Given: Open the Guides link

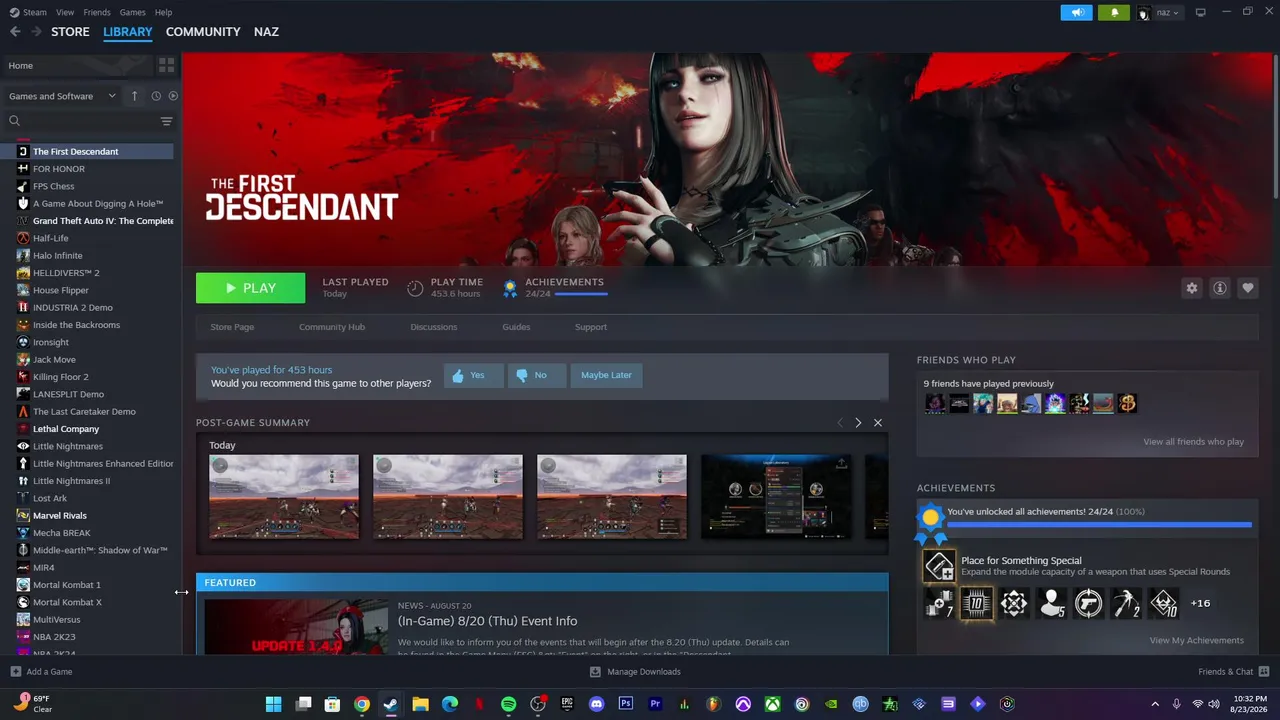Looking at the screenshot, I should pos(516,327).
